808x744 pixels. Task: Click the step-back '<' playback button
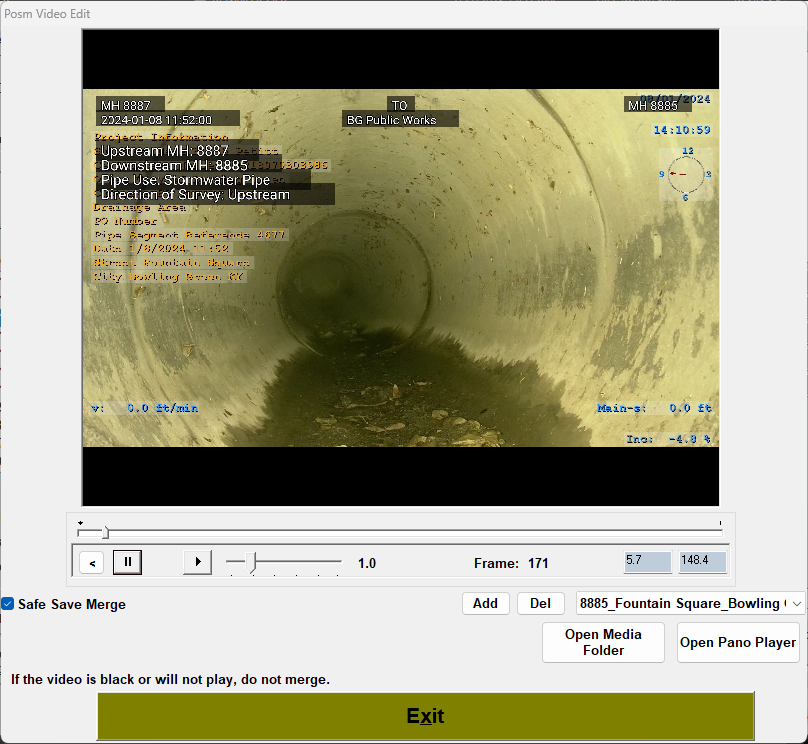point(92,563)
